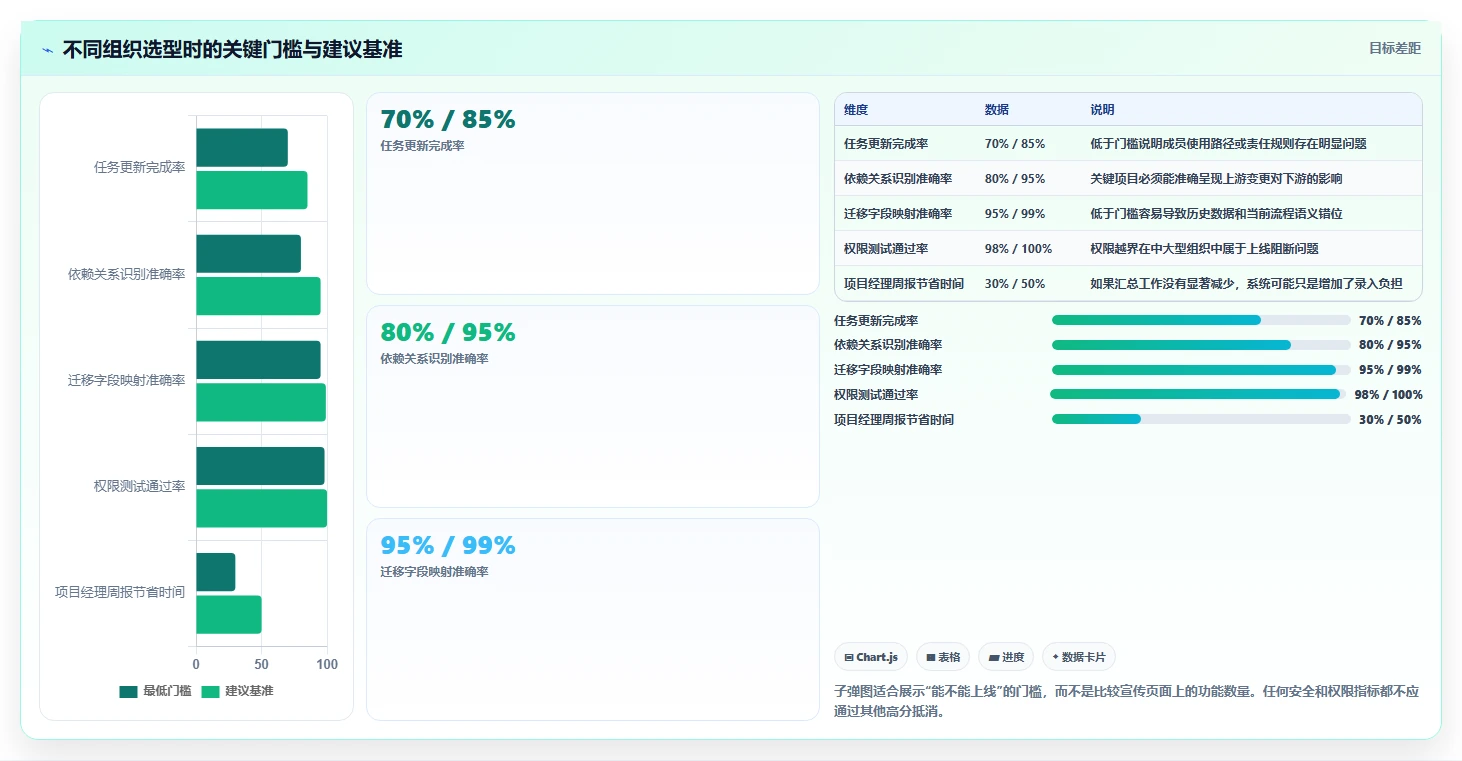Click the lightning icon beside the panel title

47,50
